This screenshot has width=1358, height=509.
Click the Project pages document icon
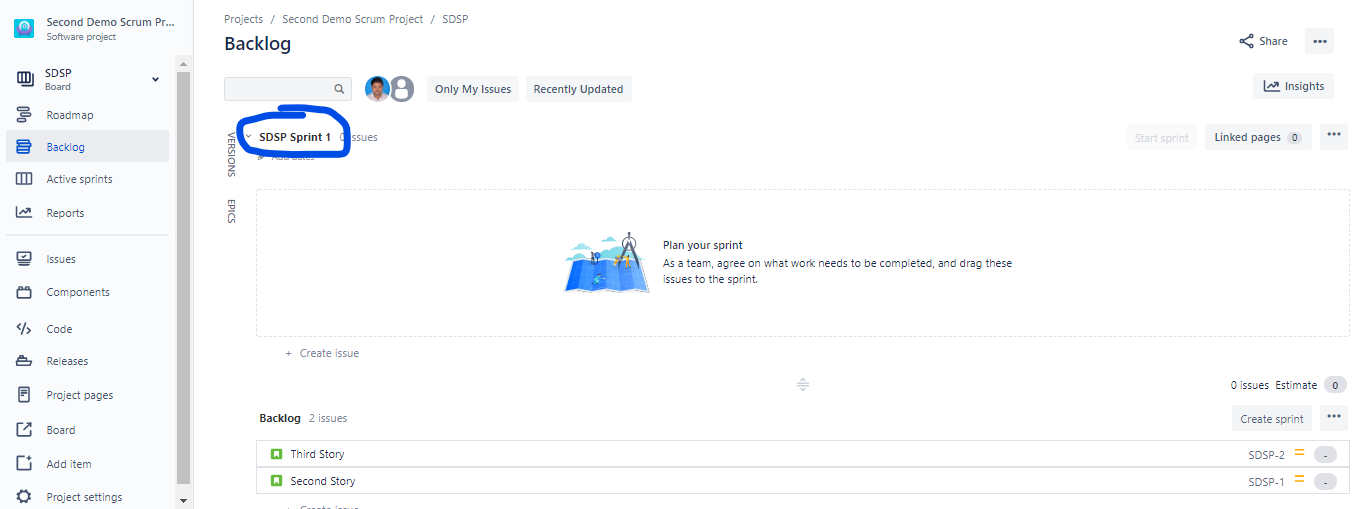tap(24, 395)
